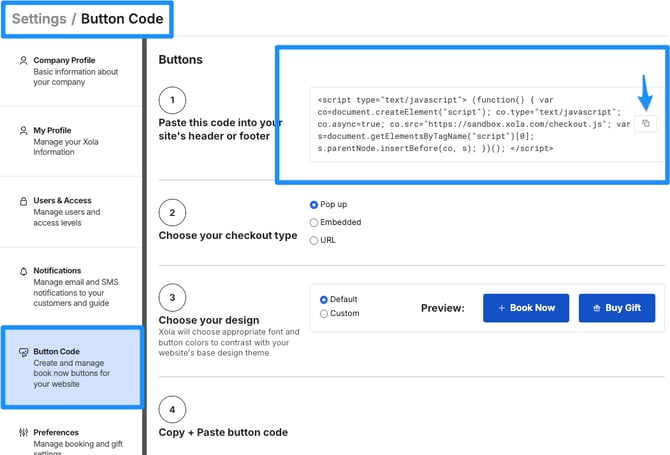Image resolution: width=670 pixels, height=455 pixels.
Task: Open Company Profile settings
Action: pos(71,71)
